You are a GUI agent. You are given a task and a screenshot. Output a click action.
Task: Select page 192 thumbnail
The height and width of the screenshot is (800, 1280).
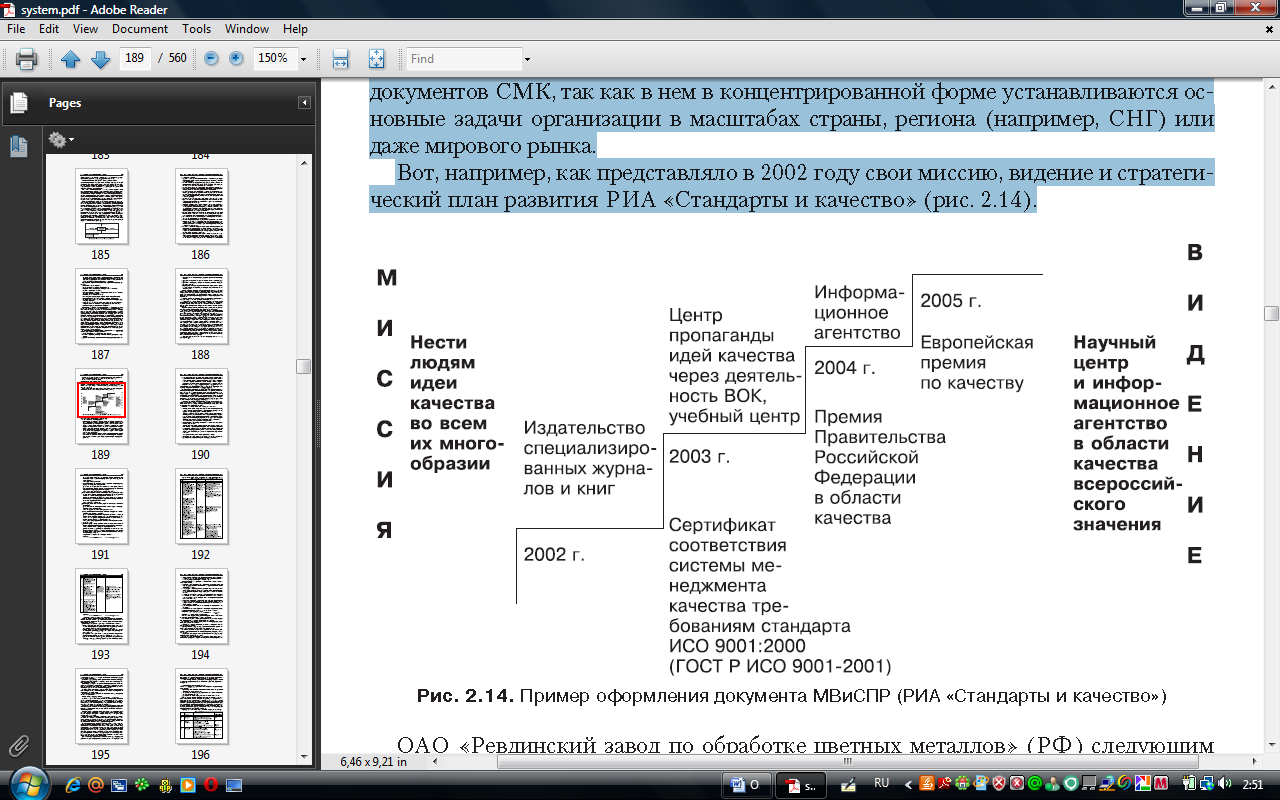pos(201,507)
